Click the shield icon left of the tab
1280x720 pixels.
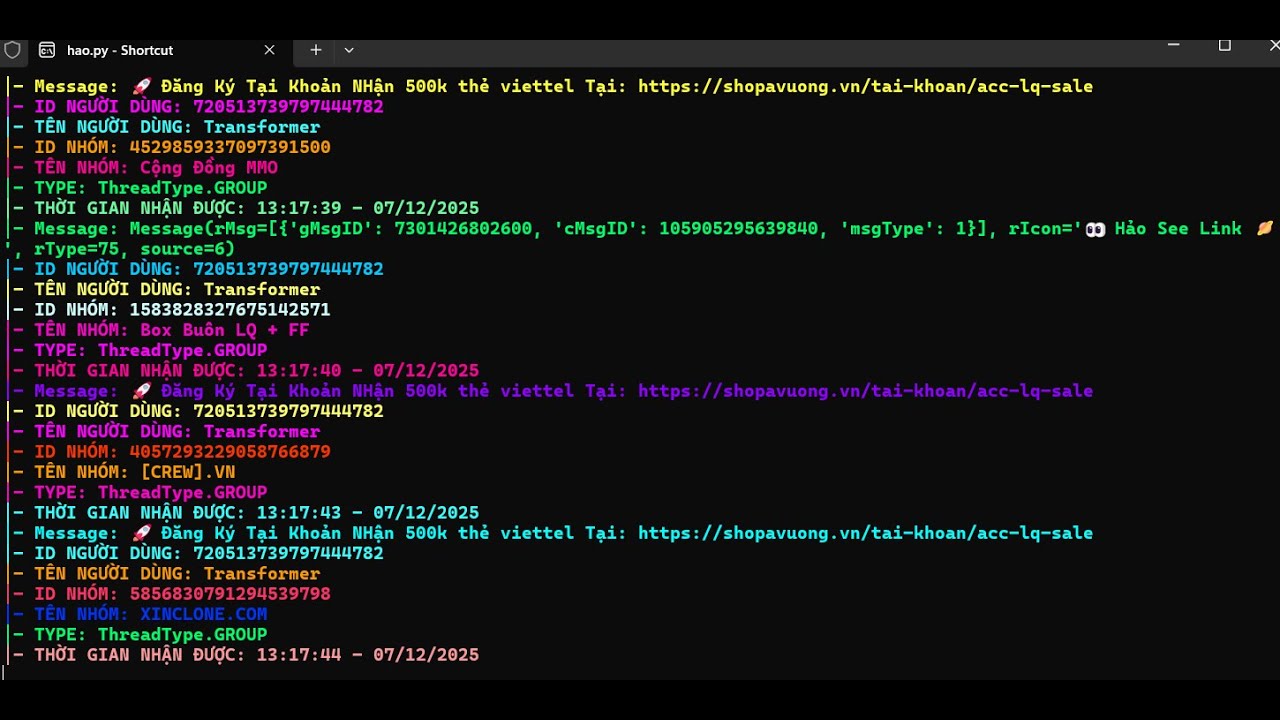click(12, 50)
